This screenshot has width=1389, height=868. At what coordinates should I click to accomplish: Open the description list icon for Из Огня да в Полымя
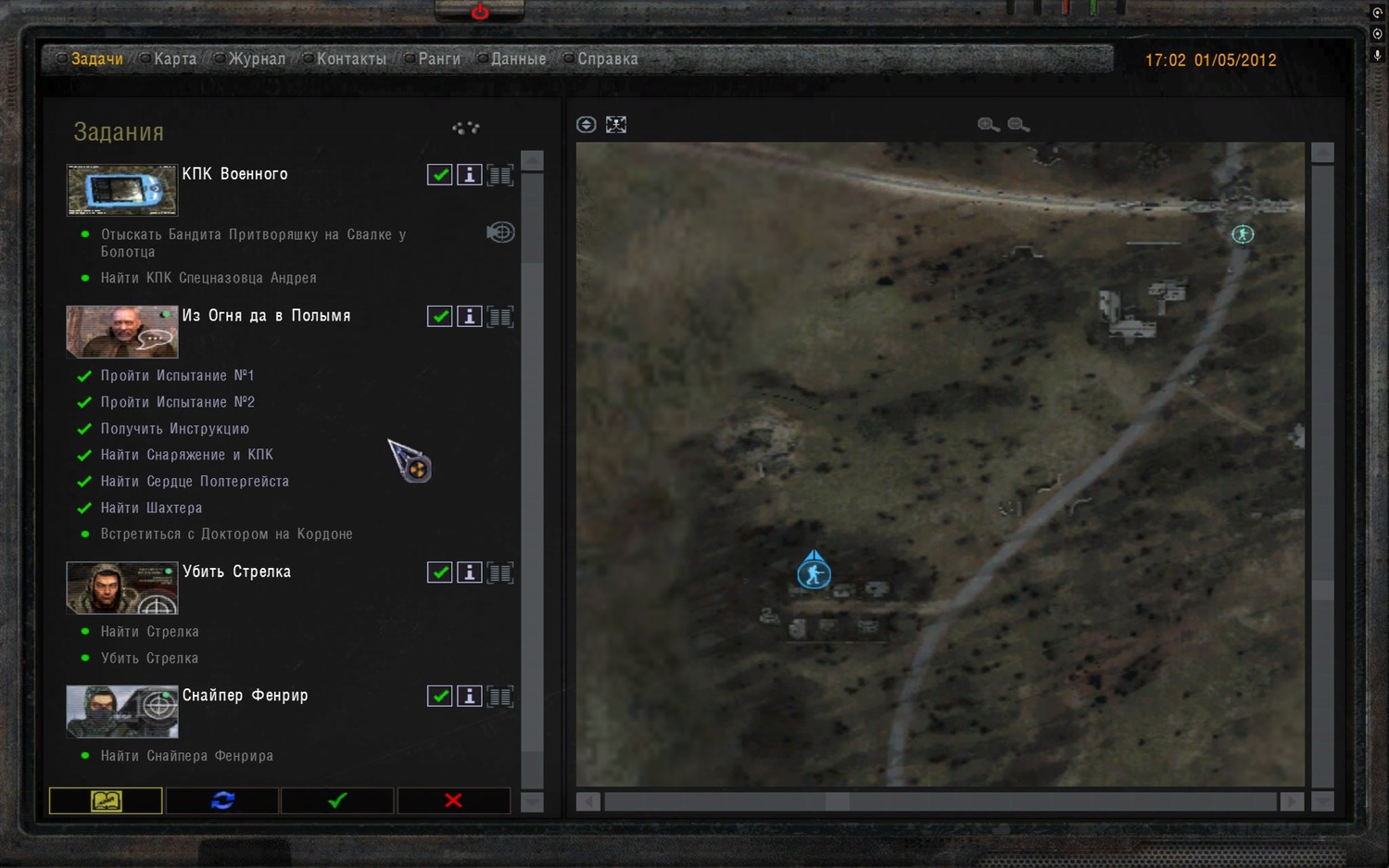pos(500,316)
